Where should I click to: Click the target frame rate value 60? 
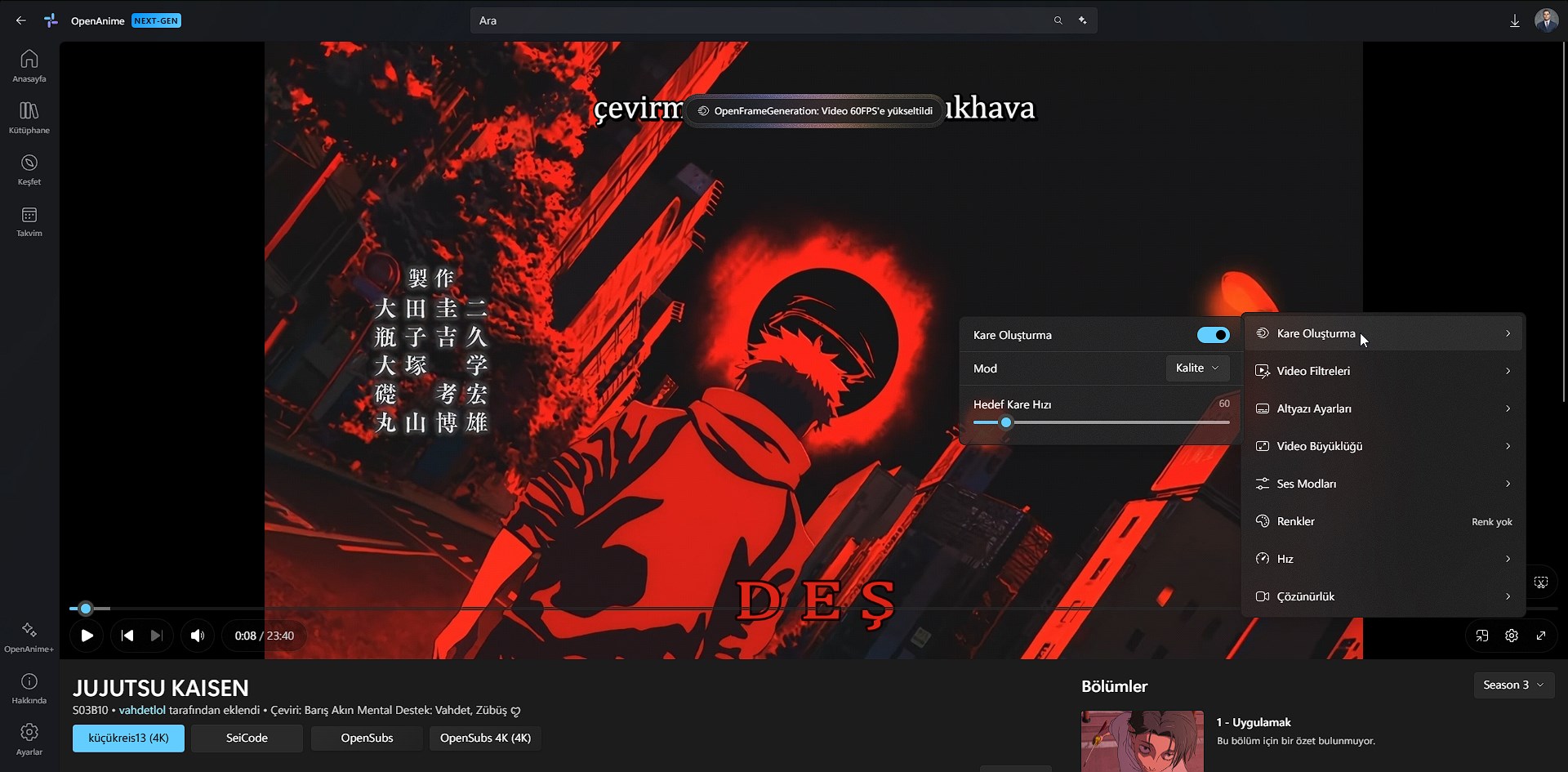tap(1224, 404)
